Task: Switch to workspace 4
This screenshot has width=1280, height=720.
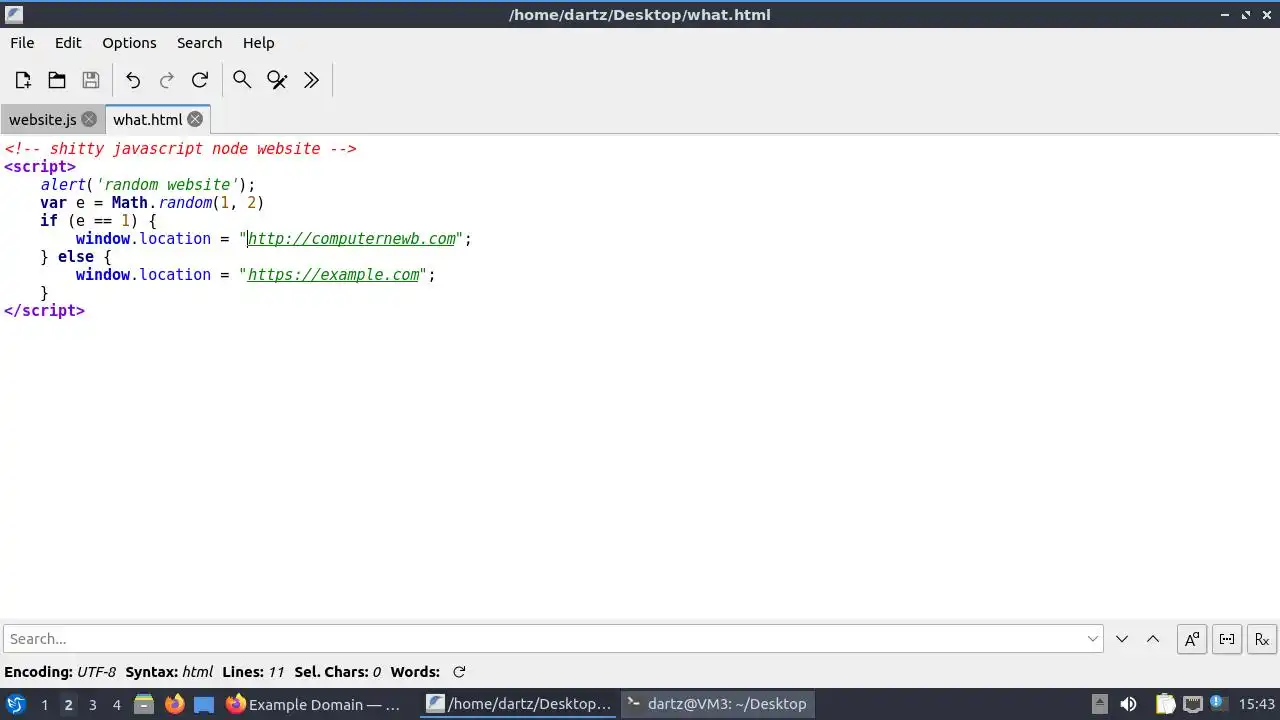Action: coord(116,704)
